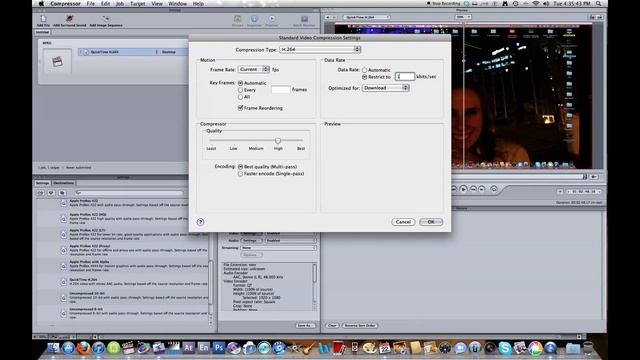Select Apple ProRes with Alpha setting row
Image resolution: width=640 pixels, height=360 pixels.
pos(123,266)
